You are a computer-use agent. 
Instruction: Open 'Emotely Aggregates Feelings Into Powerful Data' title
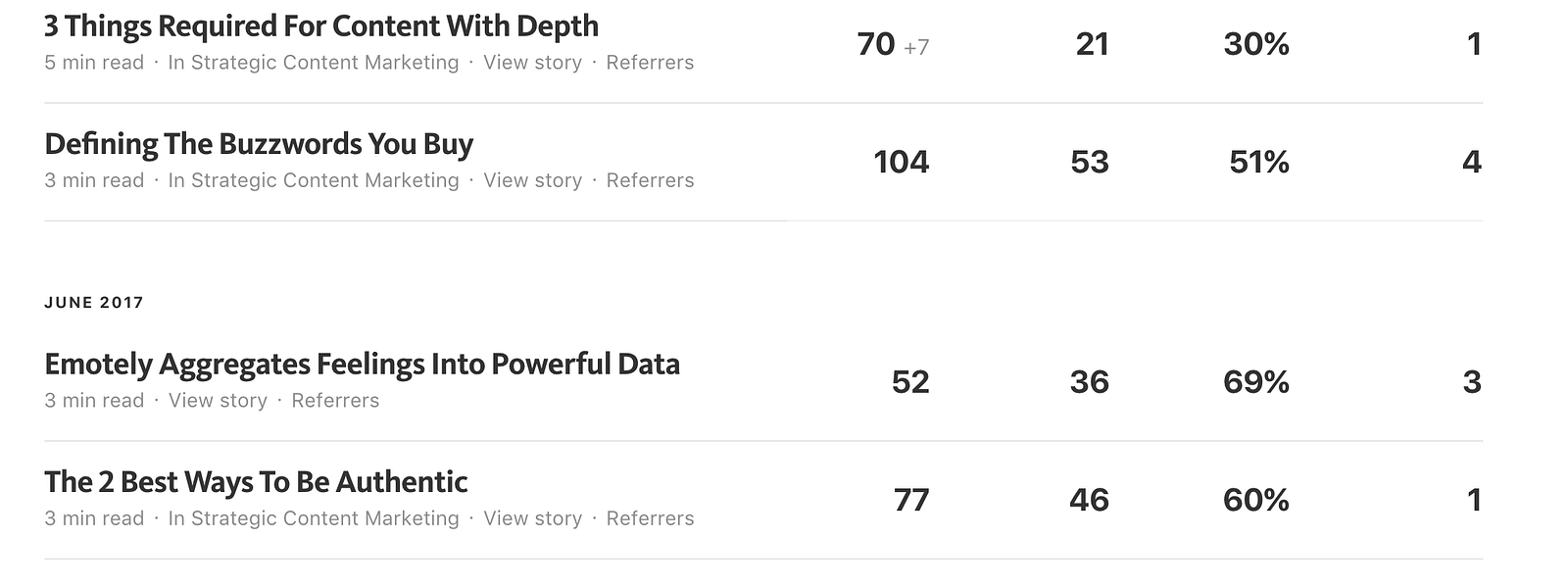pyautogui.click(x=362, y=365)
